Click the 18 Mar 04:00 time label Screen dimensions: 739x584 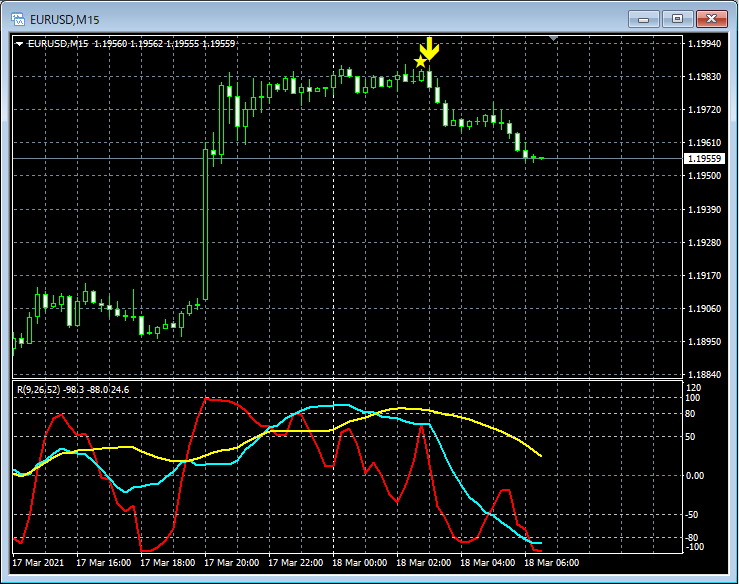pyautogui.click(x=488, y=563)
